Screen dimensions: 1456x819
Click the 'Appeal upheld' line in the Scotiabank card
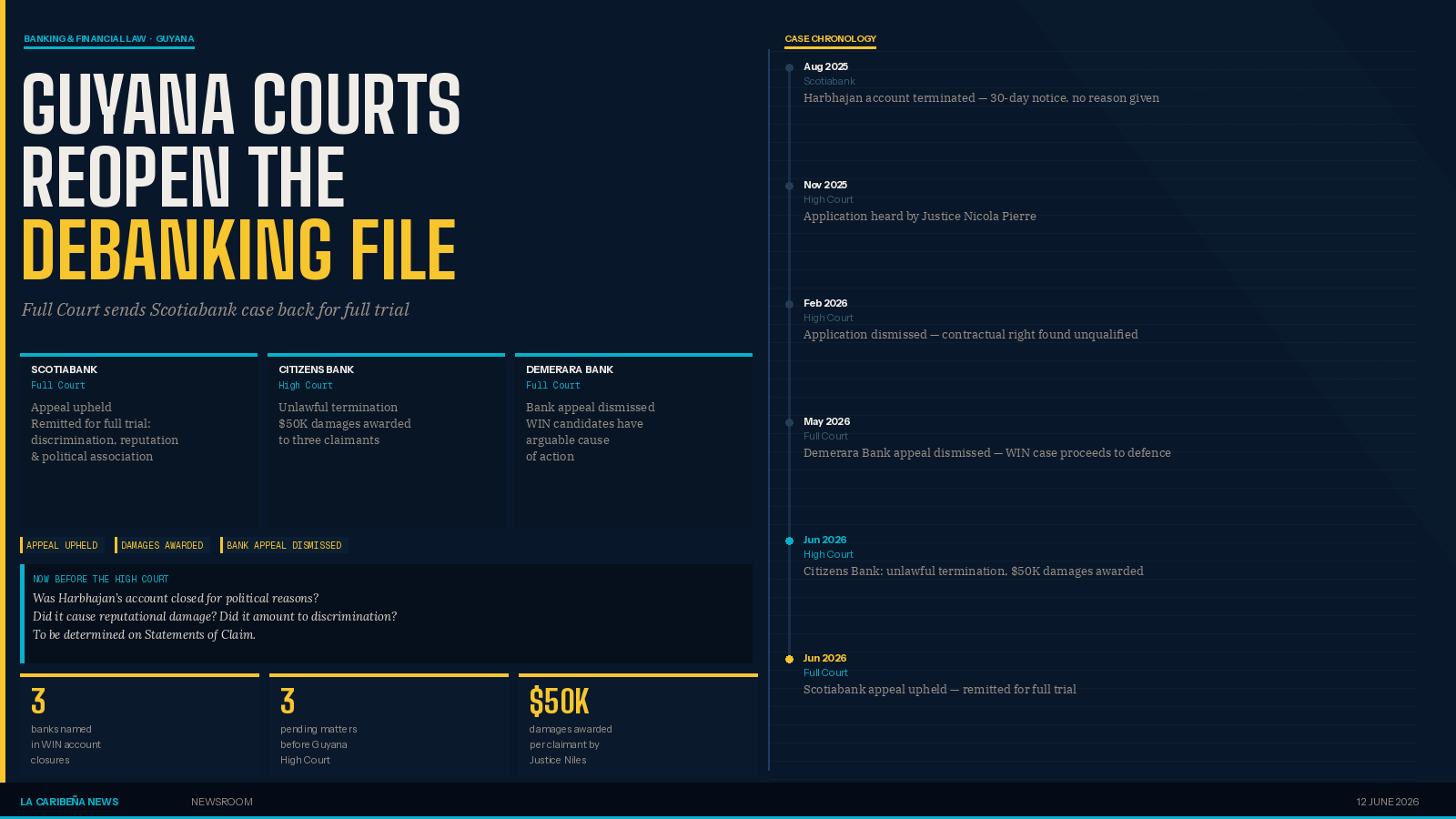coord(71,408)
